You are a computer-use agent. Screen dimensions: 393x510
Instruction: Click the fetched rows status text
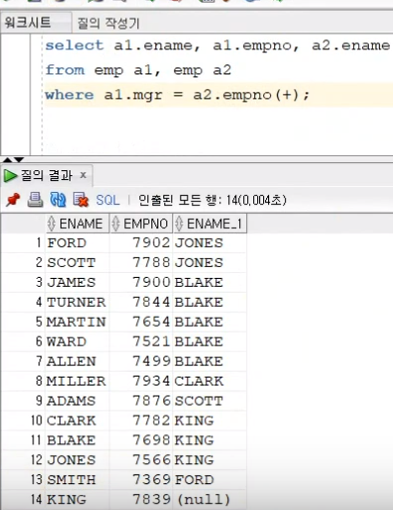click(x=212, y=200)
